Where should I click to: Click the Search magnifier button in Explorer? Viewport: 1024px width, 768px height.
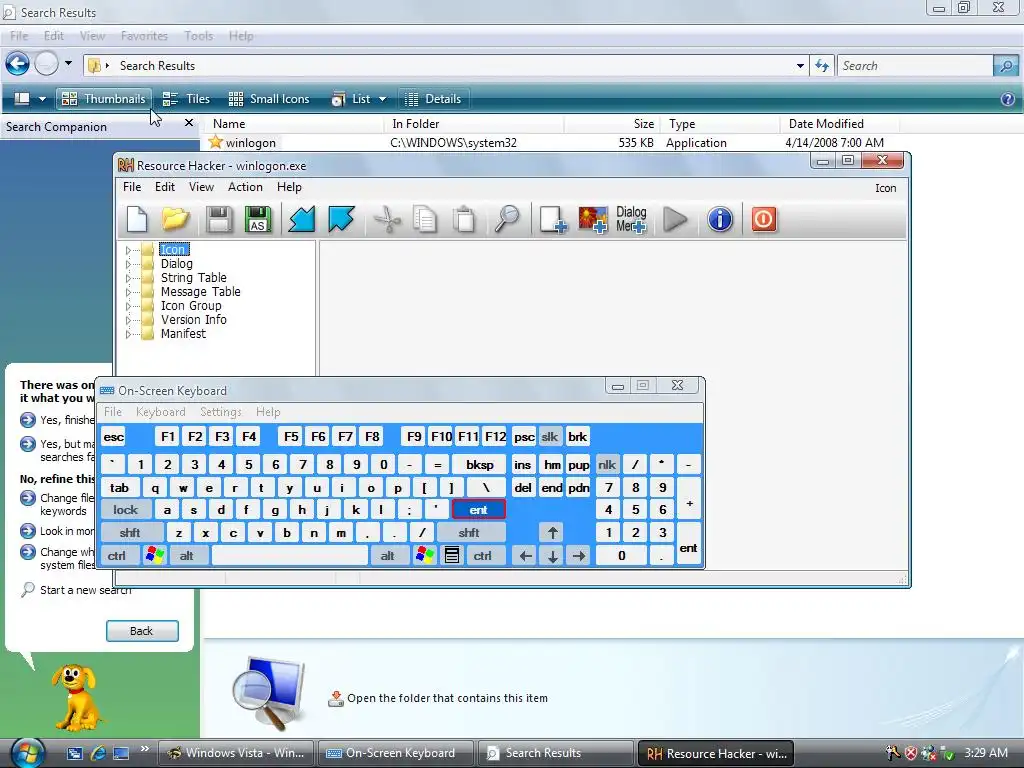[x=1006, y=65]
